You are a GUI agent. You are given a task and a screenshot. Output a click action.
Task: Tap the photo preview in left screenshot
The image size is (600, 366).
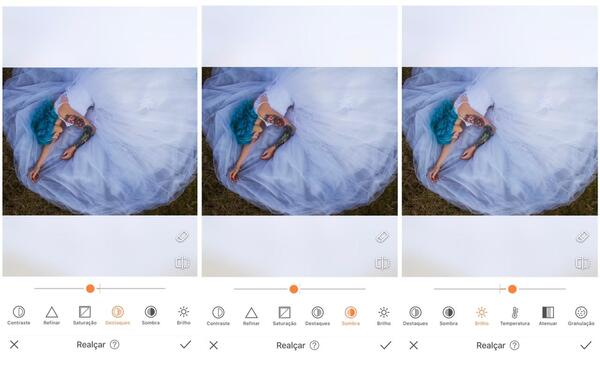(x=100, y=141)
